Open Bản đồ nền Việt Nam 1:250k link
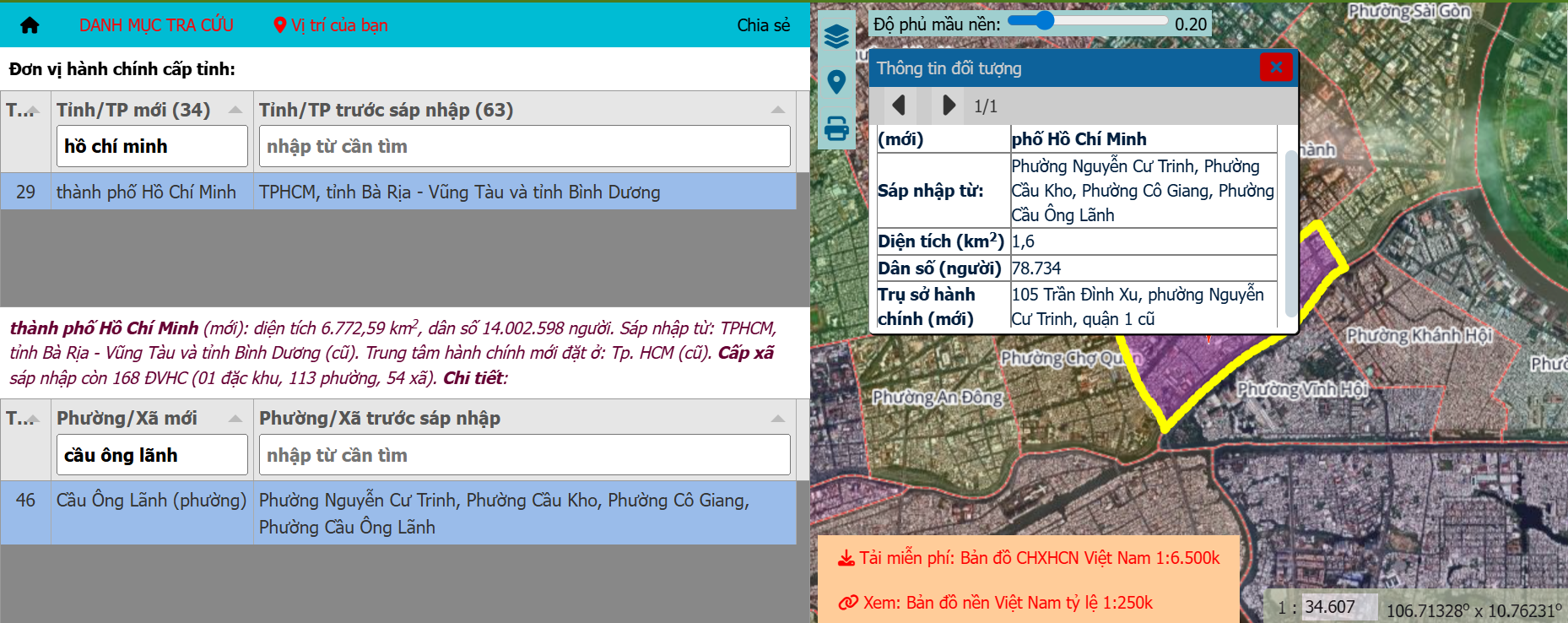Viewport: 1568px width, 623px height. tap(997, 603)
